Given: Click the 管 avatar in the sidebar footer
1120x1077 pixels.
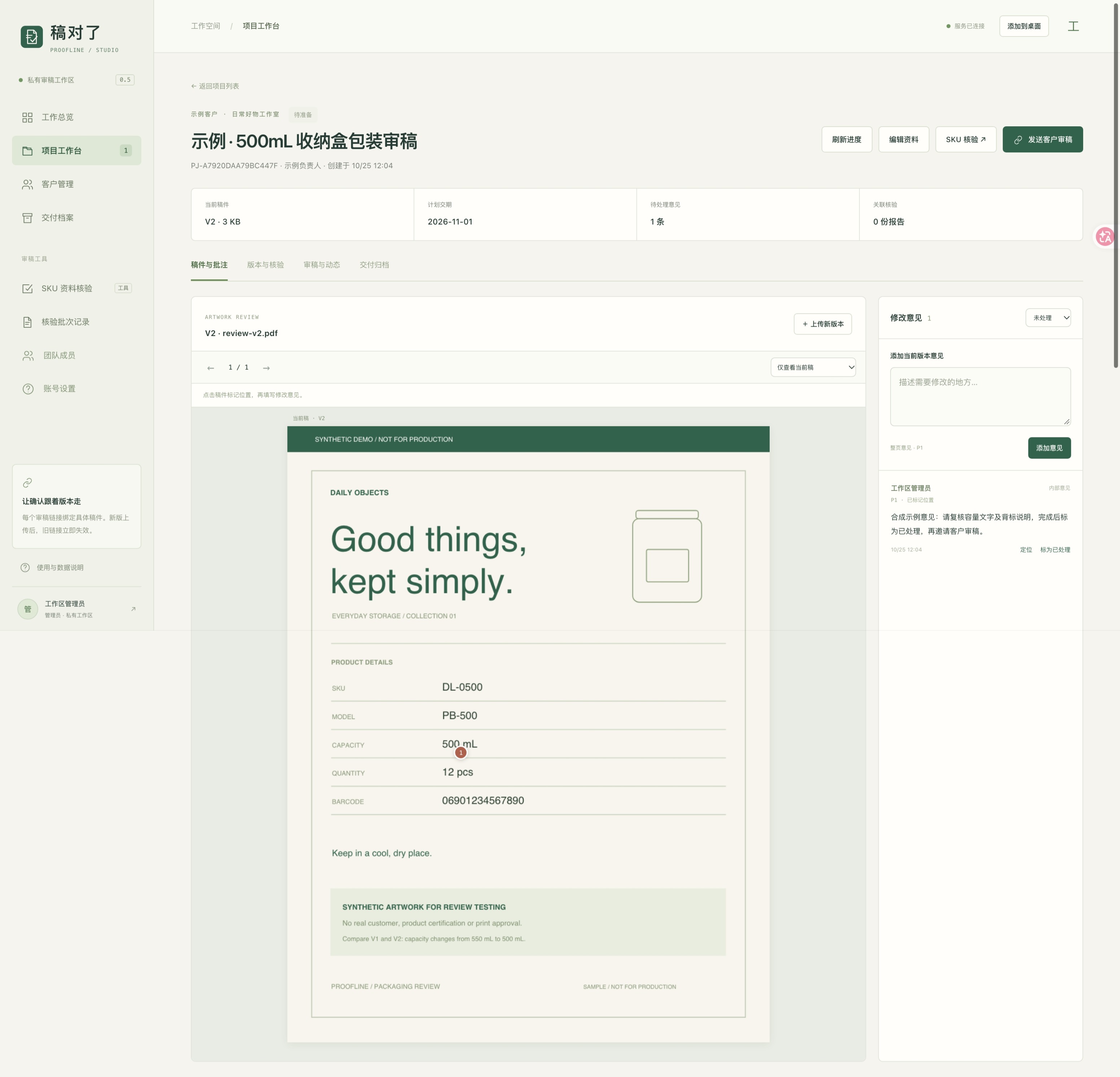Looking at the screenshot, I should tap(28, 609).
